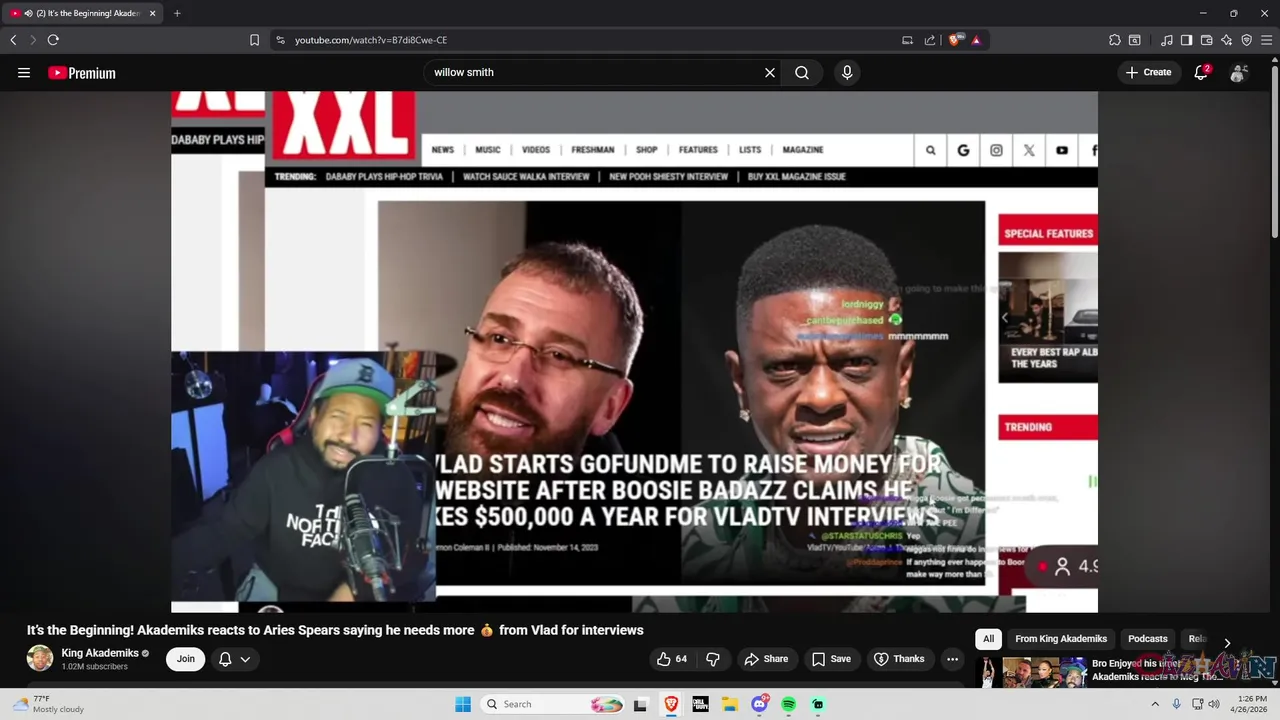Like the video with the thumbs up
This screenshot has height=720, width=1280.
click(x=672, y=659)
